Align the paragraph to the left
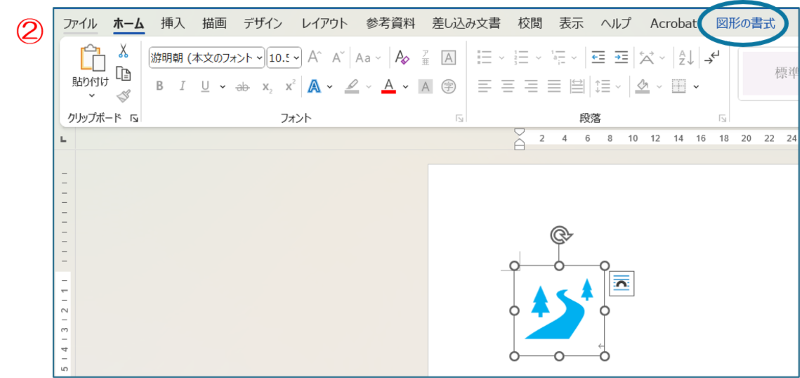 [x=484, y=87]
